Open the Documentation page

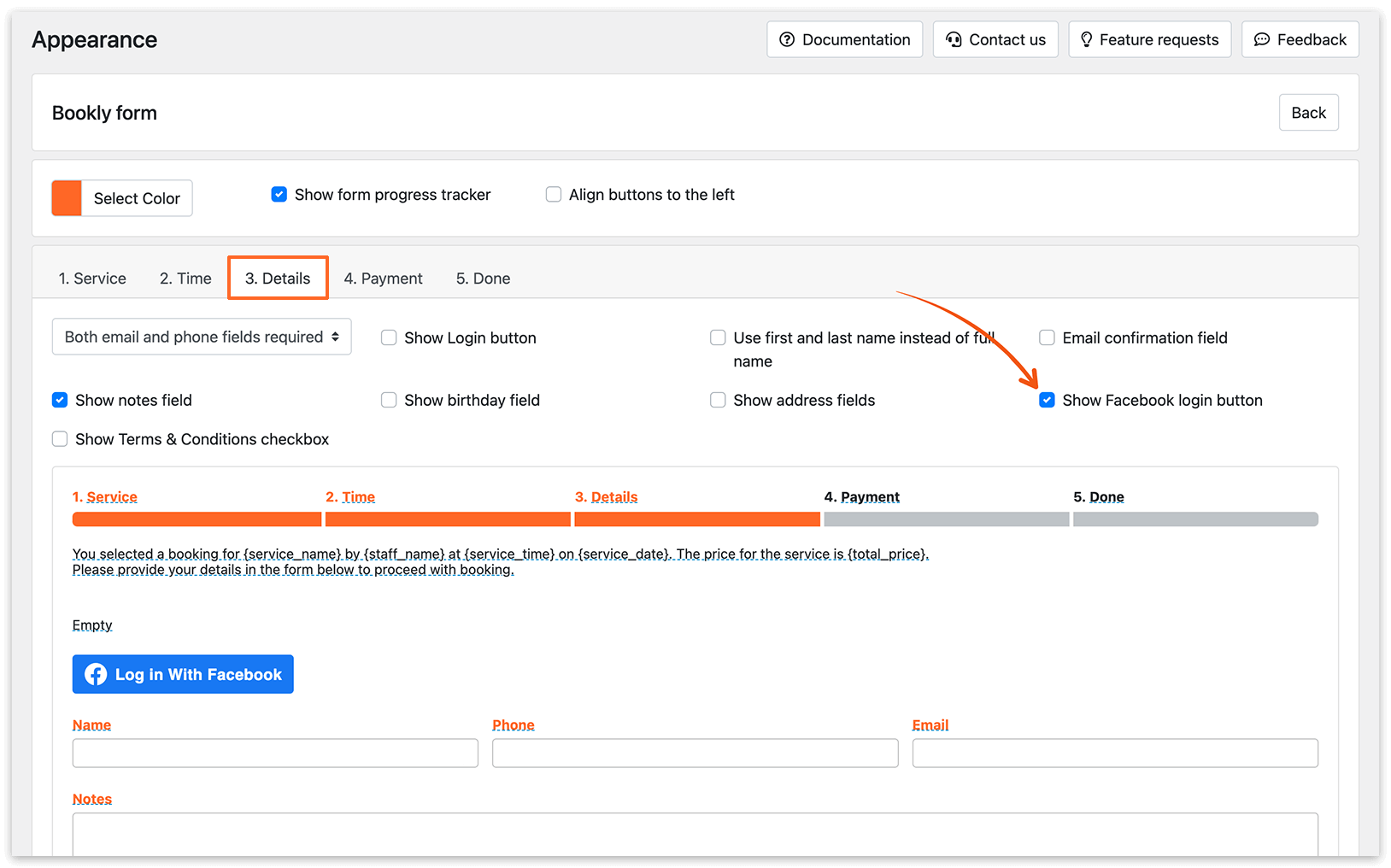pos(844,39)
